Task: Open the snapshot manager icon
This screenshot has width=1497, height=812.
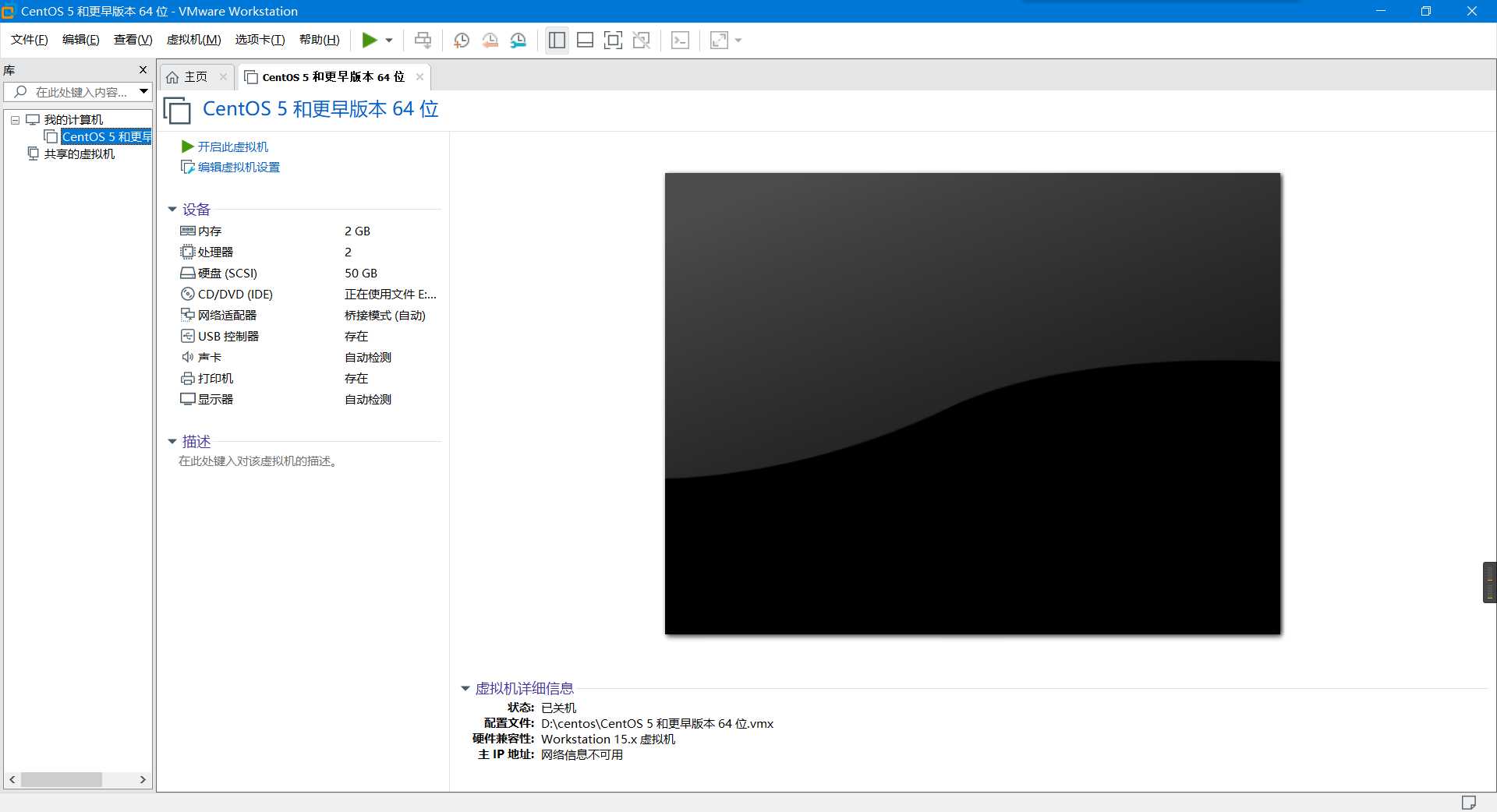Action: tap(518, 40)
